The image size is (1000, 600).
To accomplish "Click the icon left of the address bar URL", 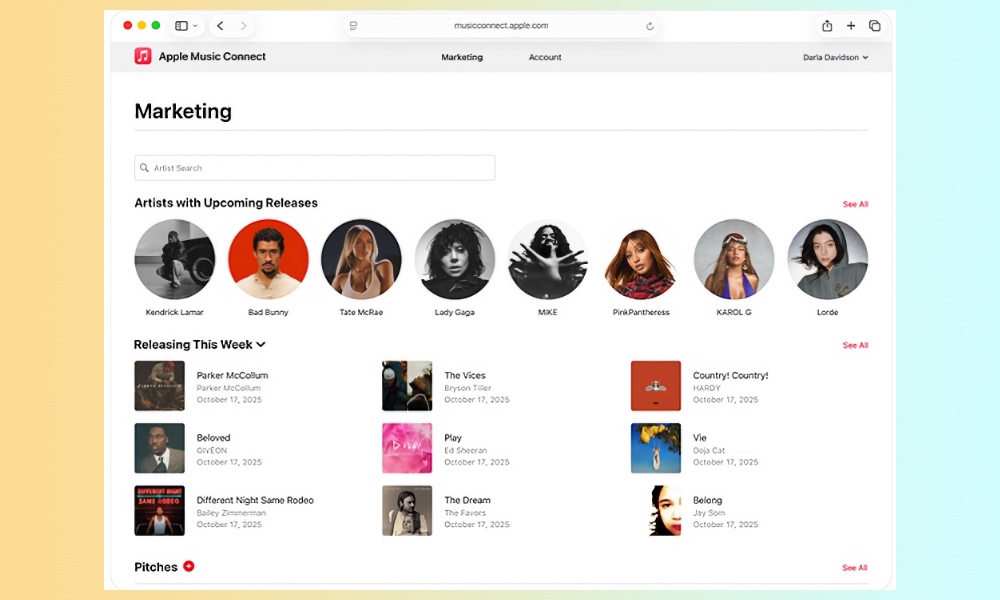I will coord(353,25).
